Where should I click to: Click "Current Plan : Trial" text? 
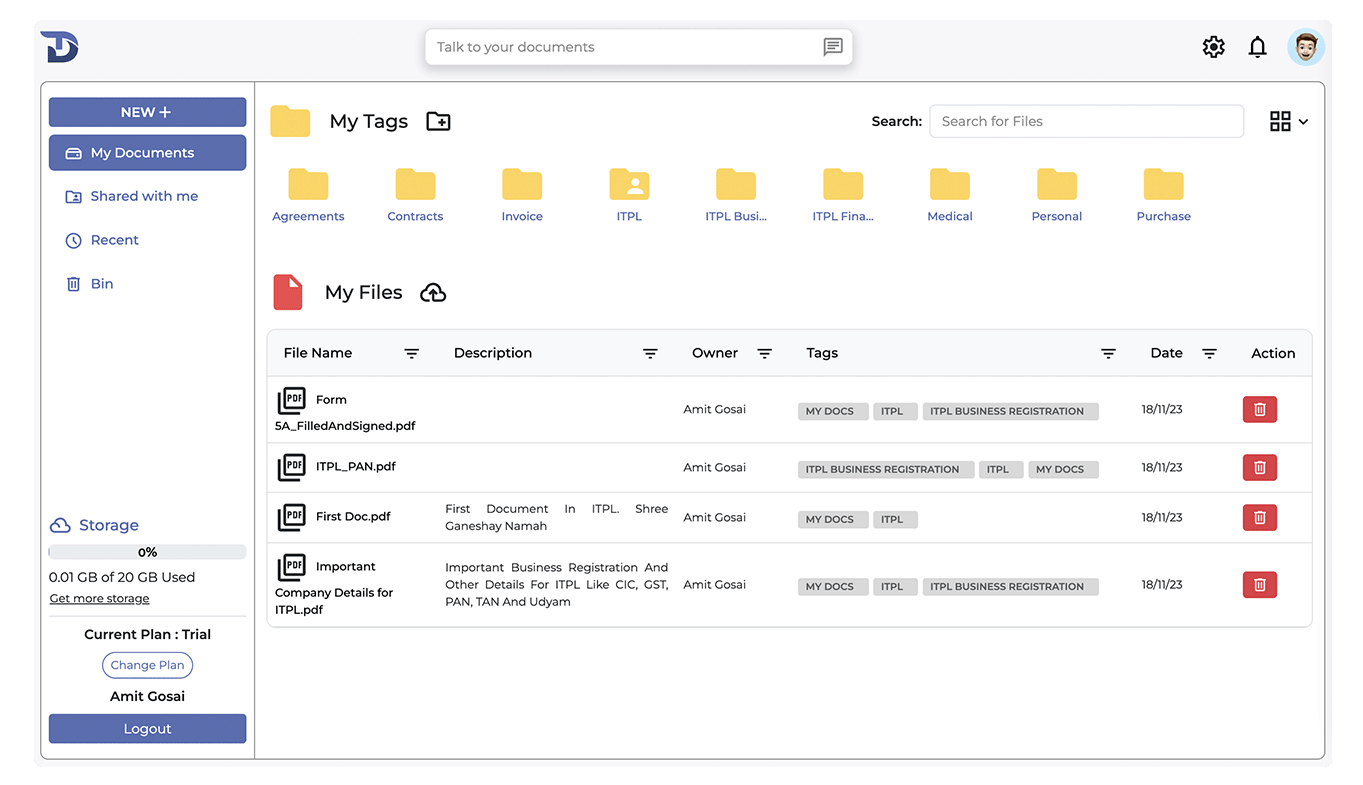coord(147,634)
